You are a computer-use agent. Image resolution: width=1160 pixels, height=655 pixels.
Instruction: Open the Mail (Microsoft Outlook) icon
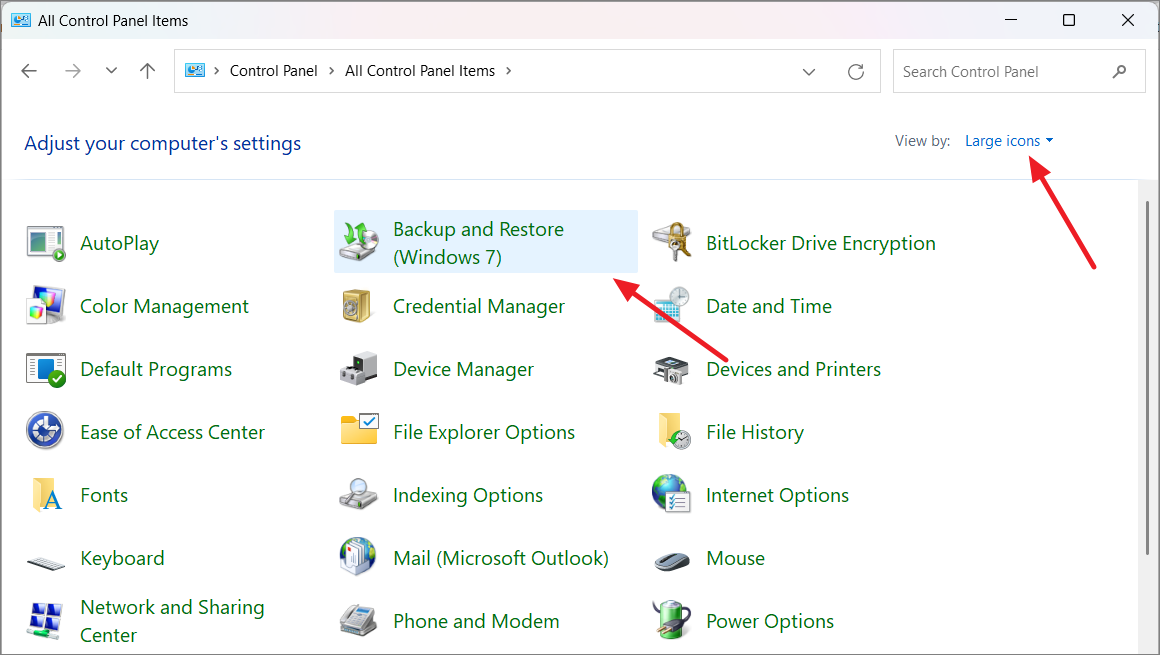[x=359, y=557]
